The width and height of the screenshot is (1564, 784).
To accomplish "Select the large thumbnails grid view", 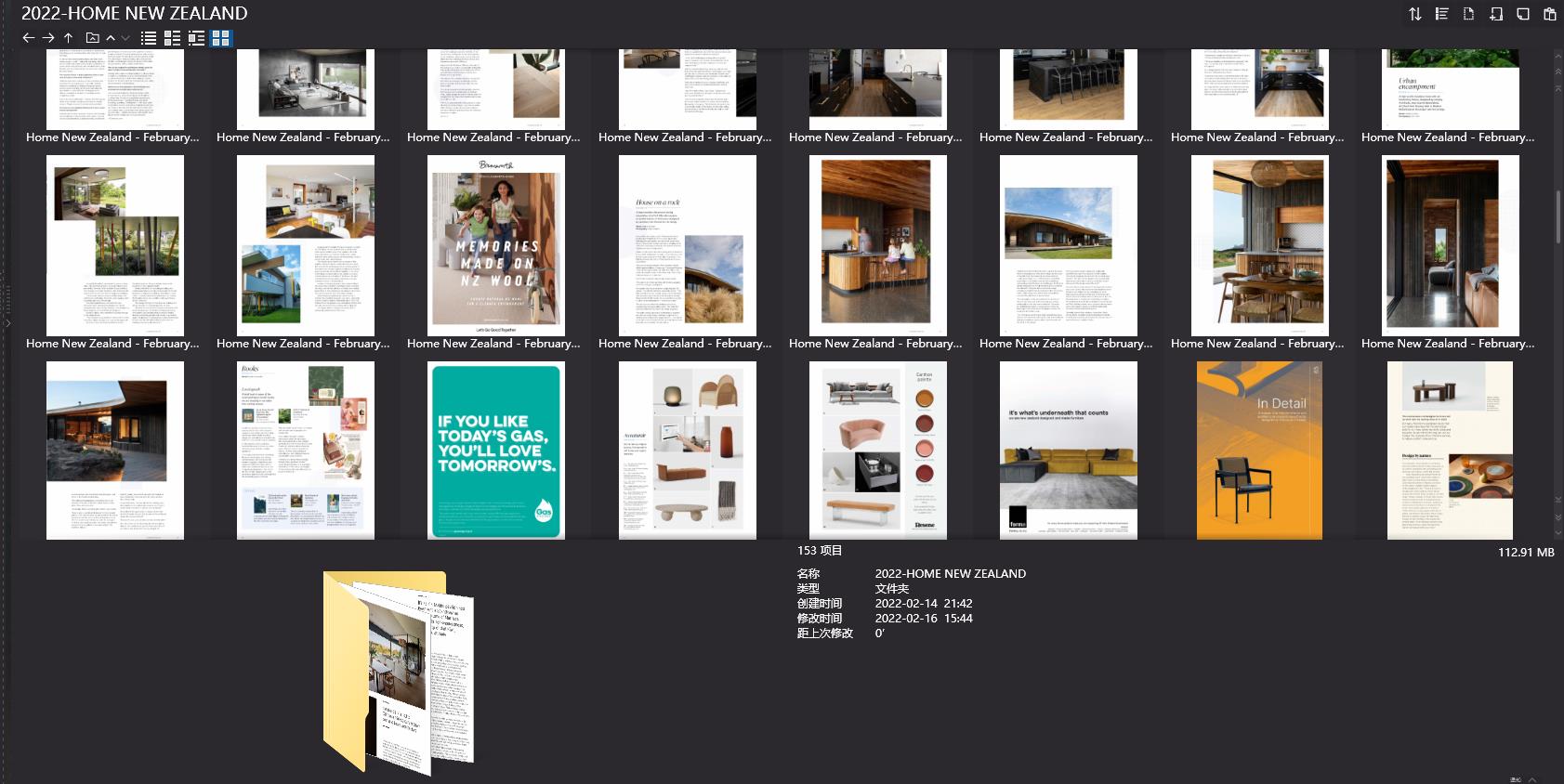I will [220, 38].
